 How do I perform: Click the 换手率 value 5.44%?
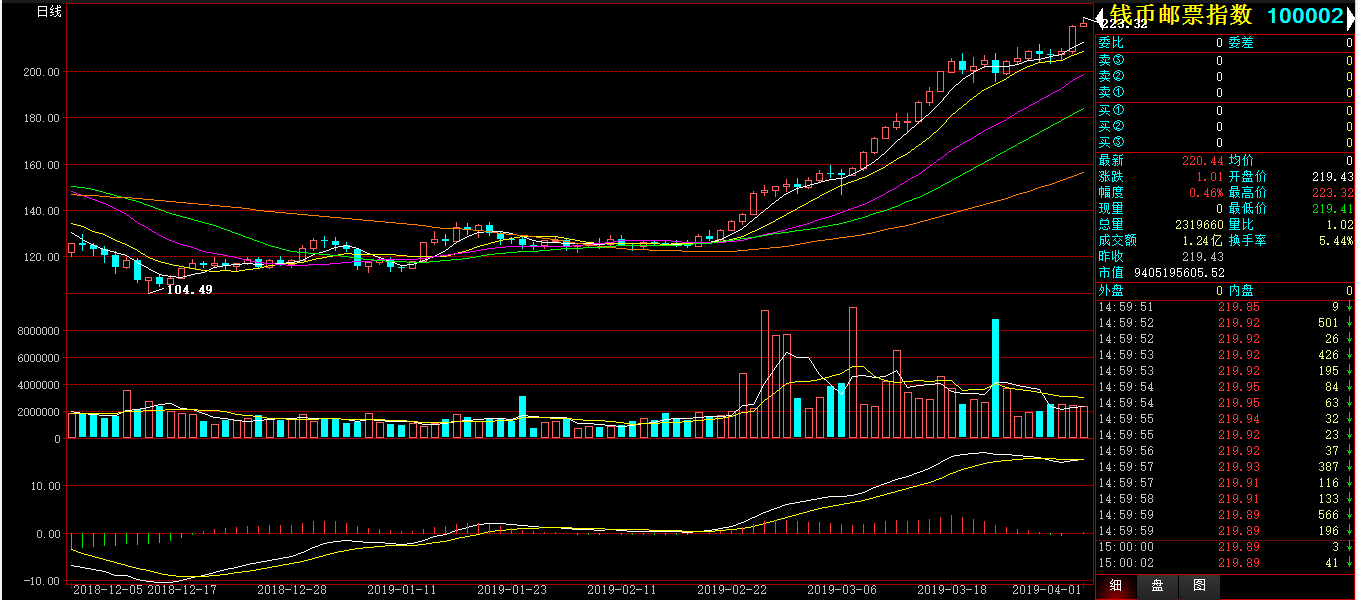(x=1336, y=241)
